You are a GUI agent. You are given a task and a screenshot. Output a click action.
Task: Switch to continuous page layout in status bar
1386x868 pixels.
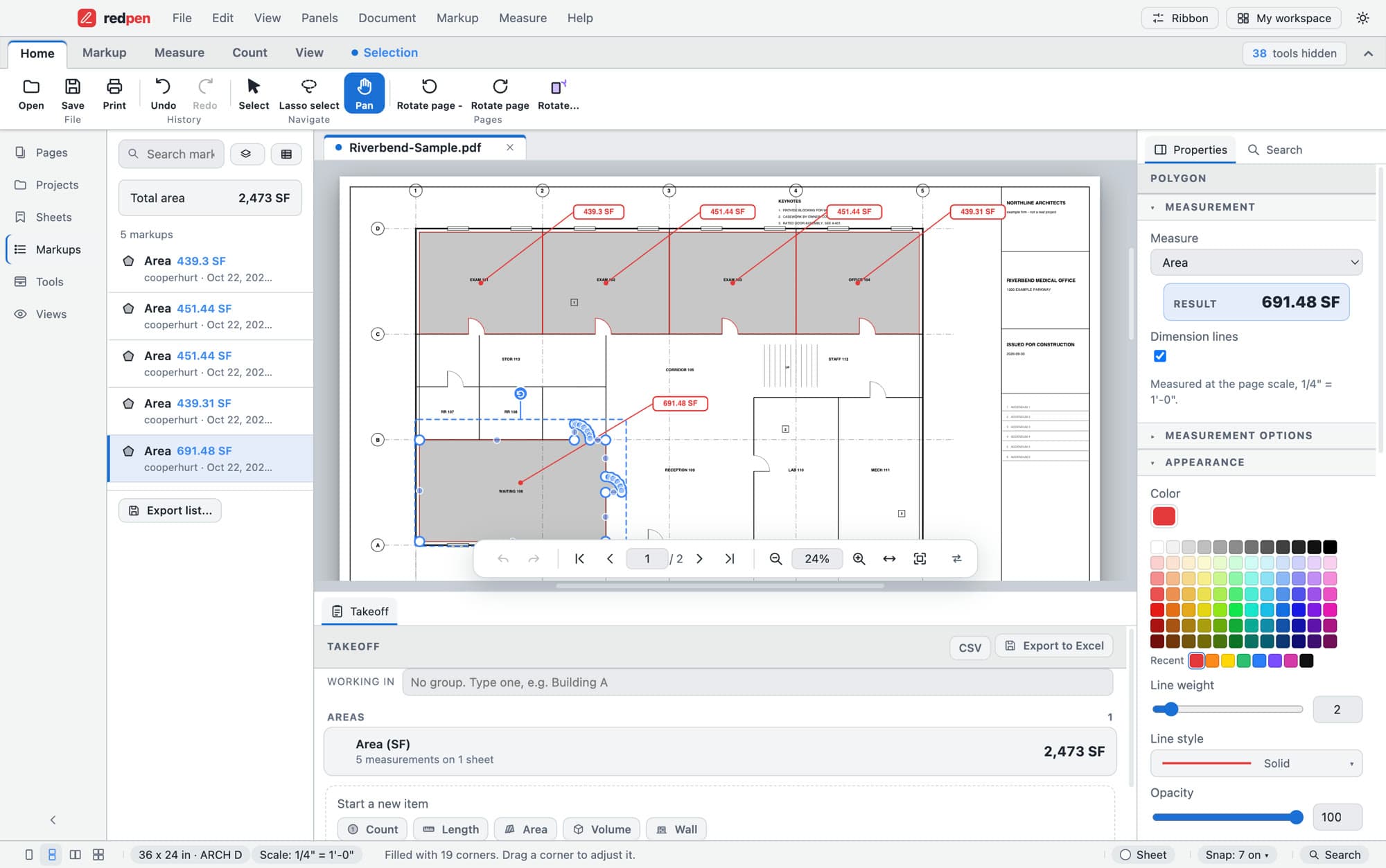(52, 854)
